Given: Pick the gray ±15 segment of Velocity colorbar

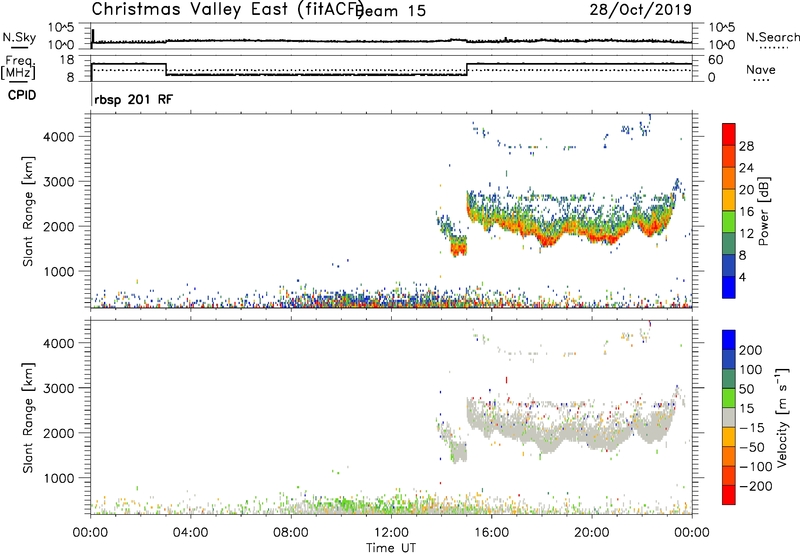Looking at the screenshot, I should (x=729, y=418).
